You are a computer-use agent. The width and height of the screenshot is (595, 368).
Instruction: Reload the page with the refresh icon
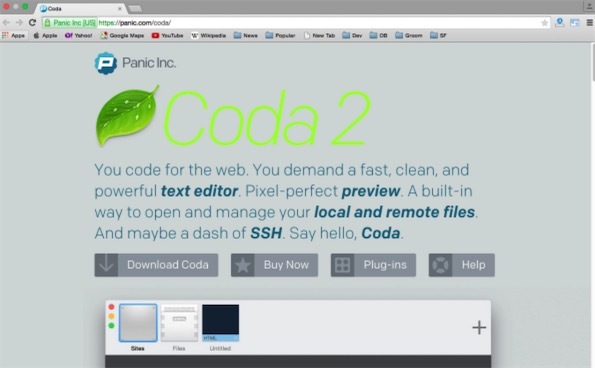pyautogui.click(x=32, y=23)
